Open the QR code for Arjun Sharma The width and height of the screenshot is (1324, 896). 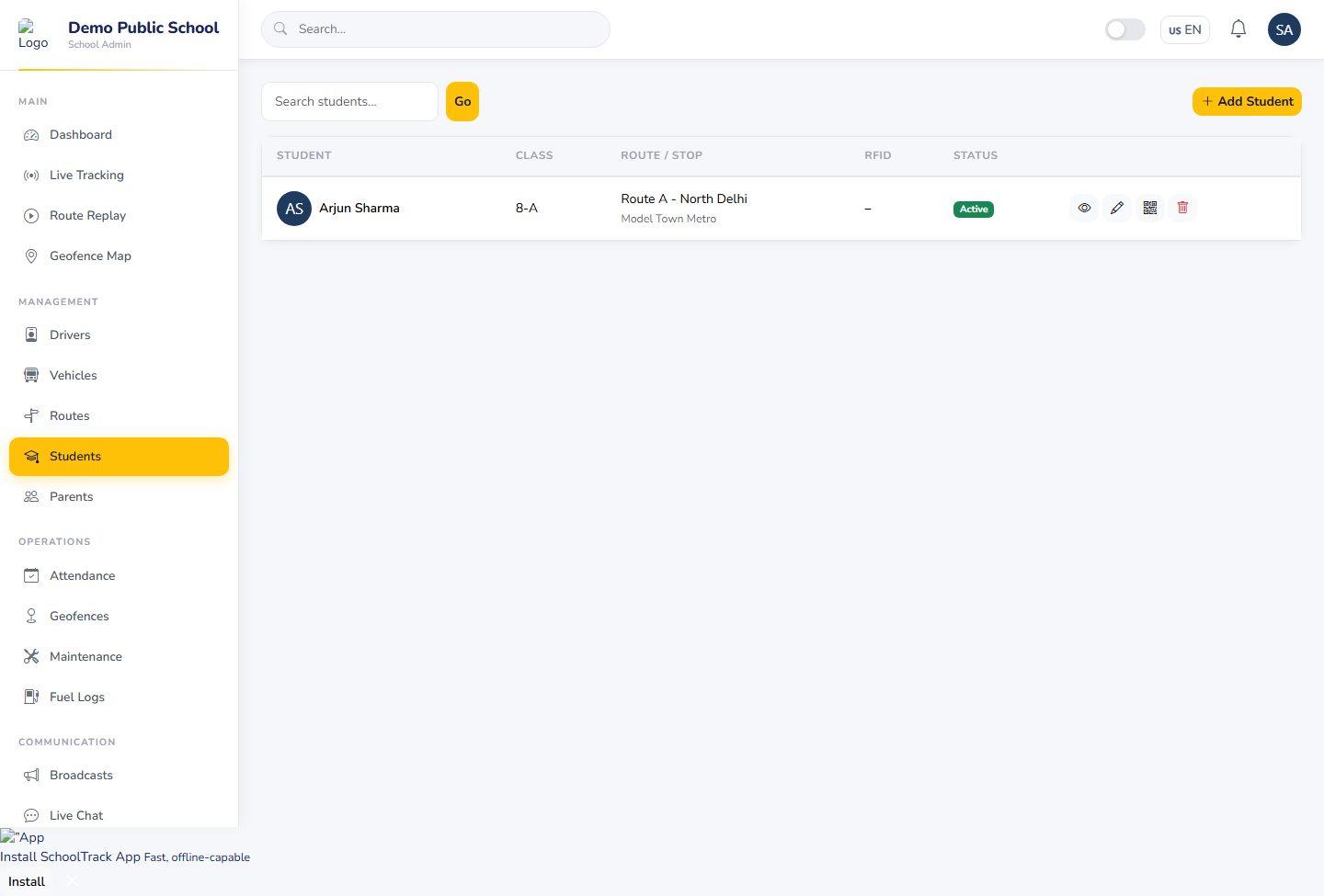coord(1150,208)
